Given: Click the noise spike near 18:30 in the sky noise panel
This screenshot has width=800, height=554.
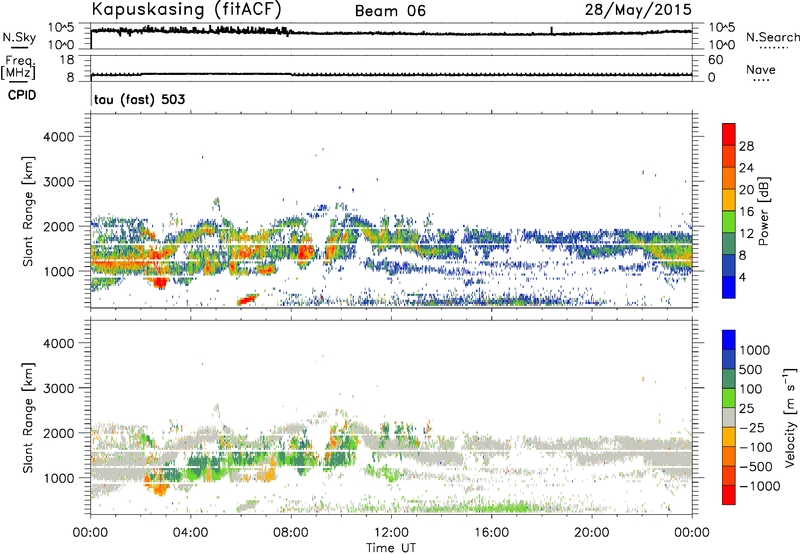Looking at the screenshot, I should pyautogui.click(x=552, y=31).
